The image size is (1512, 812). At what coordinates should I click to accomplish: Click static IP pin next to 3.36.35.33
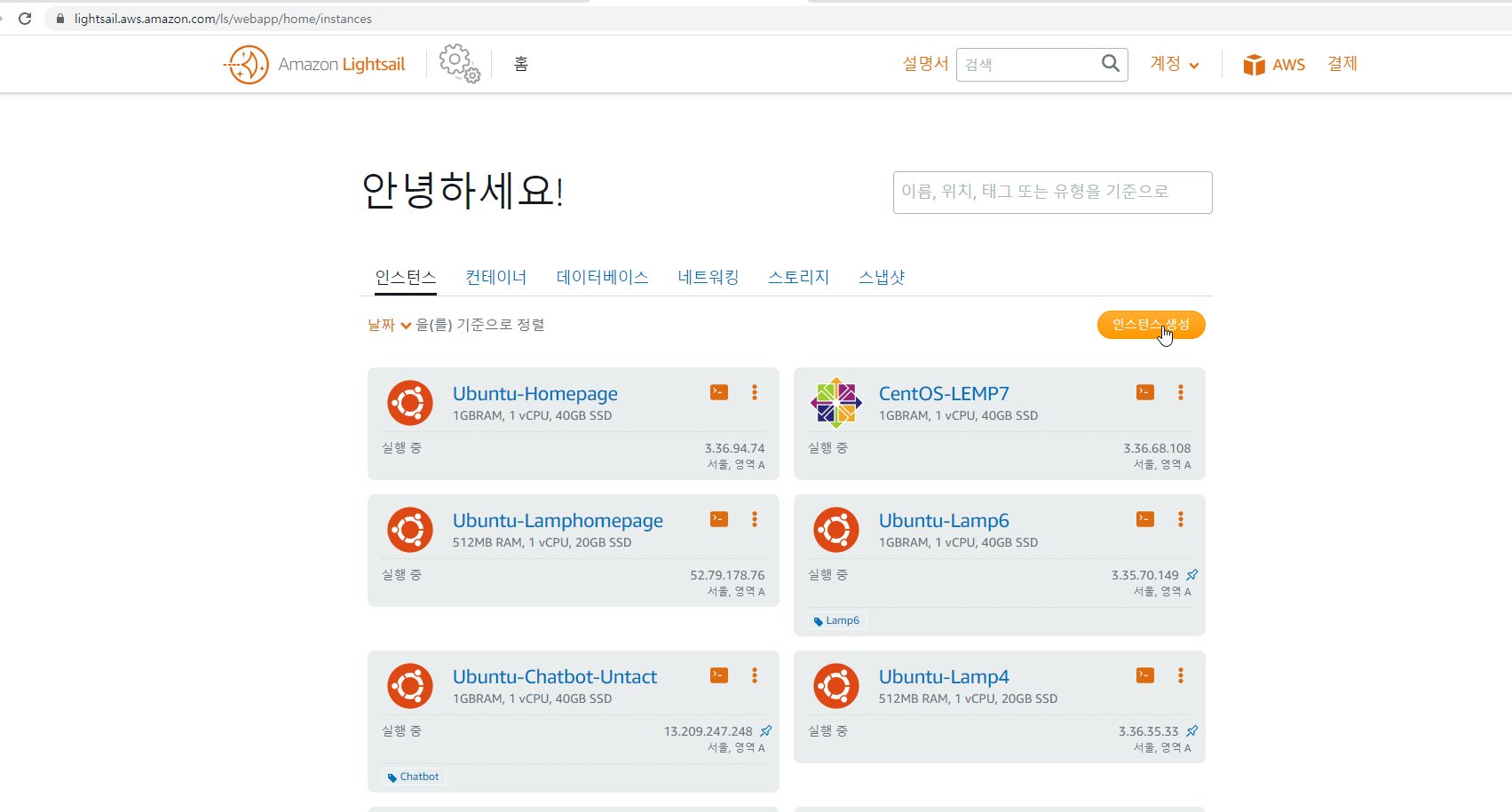tap(1192, 731)
